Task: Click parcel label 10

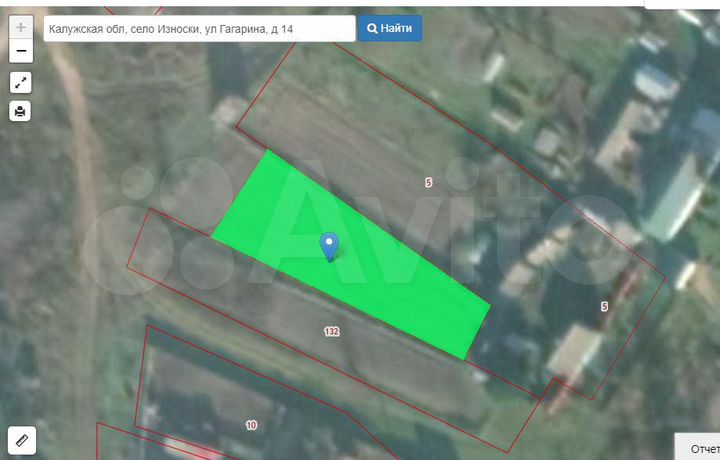Action: (251, 425)
